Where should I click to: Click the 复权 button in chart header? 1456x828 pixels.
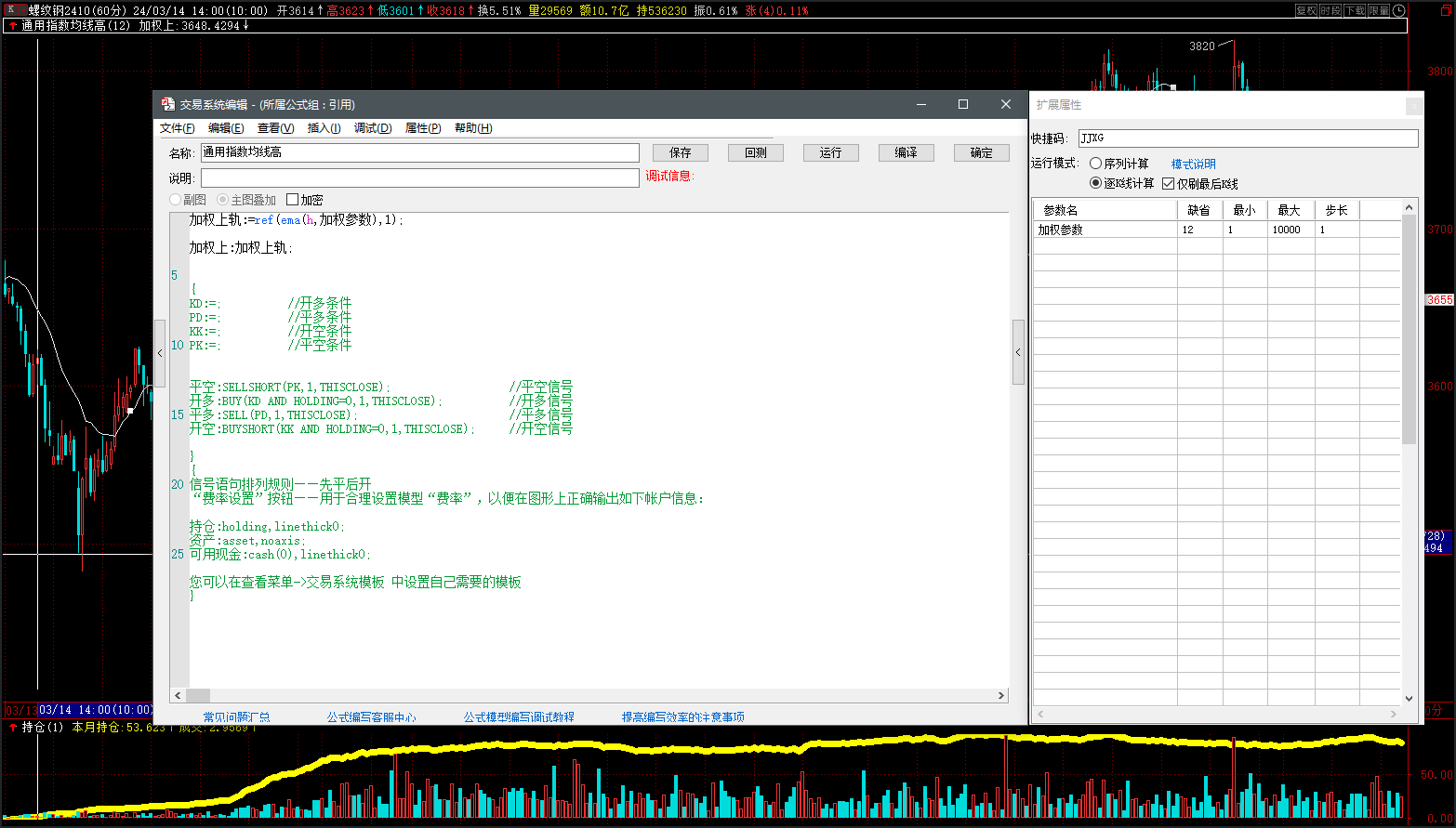1306,10
